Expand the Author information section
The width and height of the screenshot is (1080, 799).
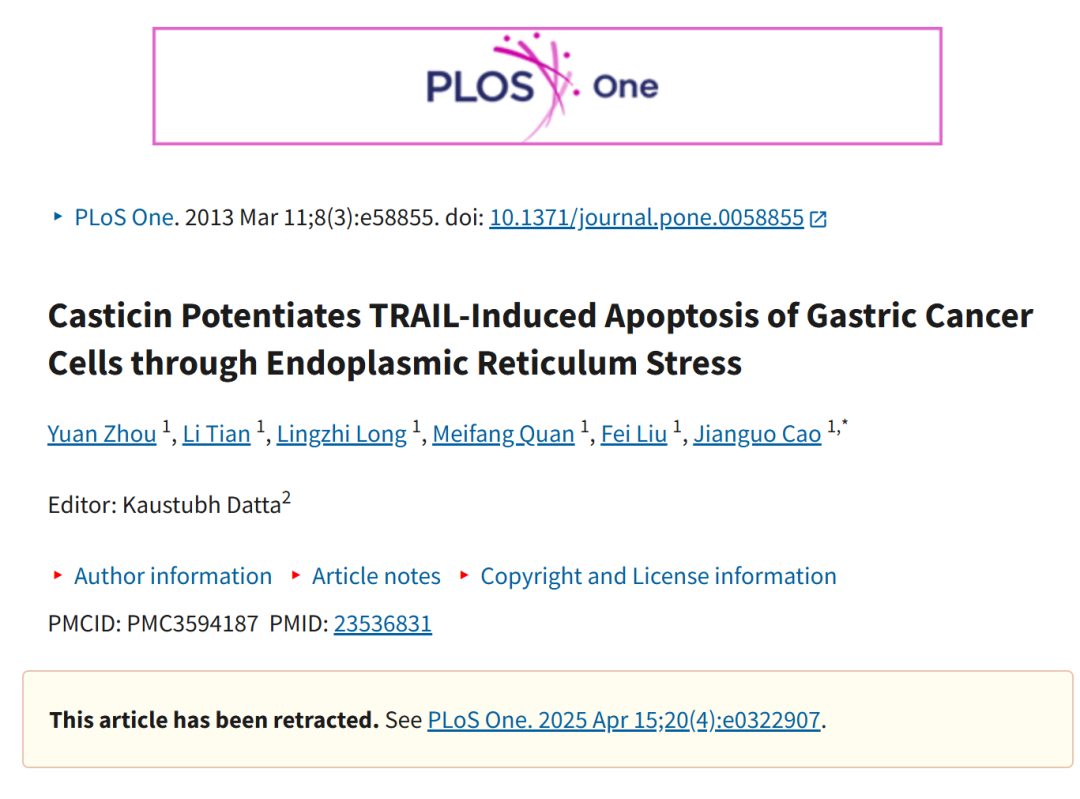173,576
